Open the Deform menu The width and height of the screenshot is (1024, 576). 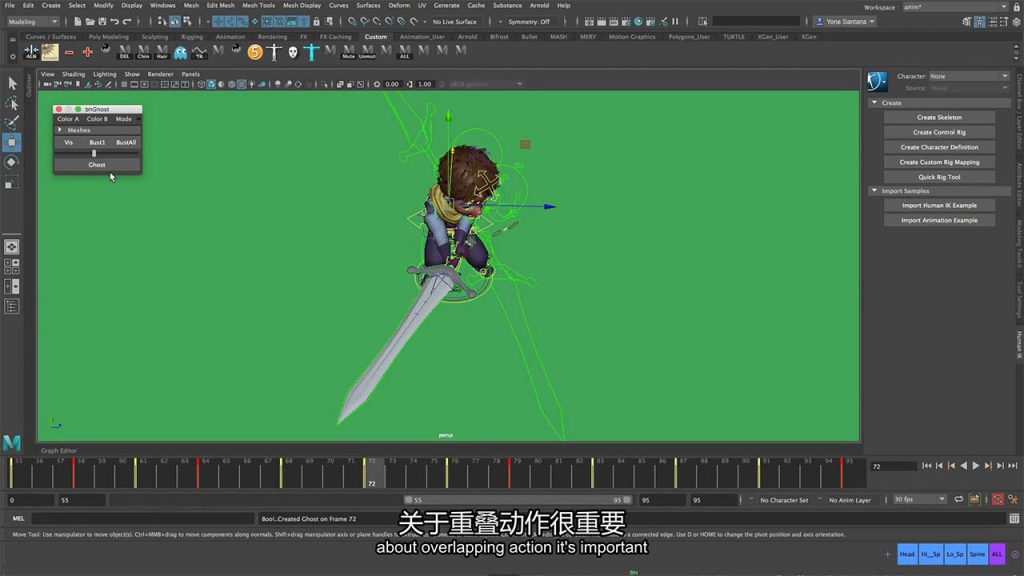point(399,5)
